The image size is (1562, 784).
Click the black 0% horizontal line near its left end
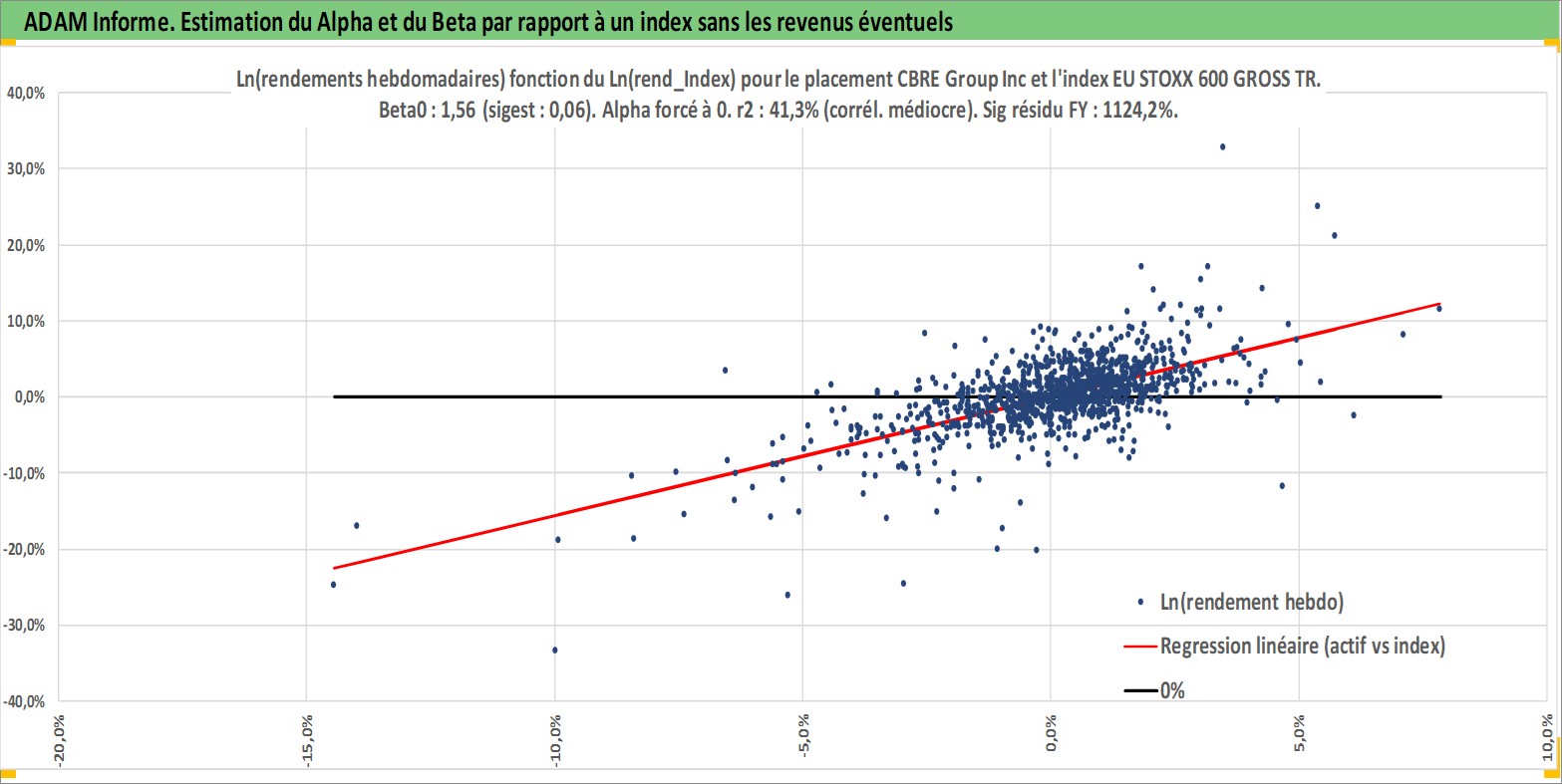point(359,396)
